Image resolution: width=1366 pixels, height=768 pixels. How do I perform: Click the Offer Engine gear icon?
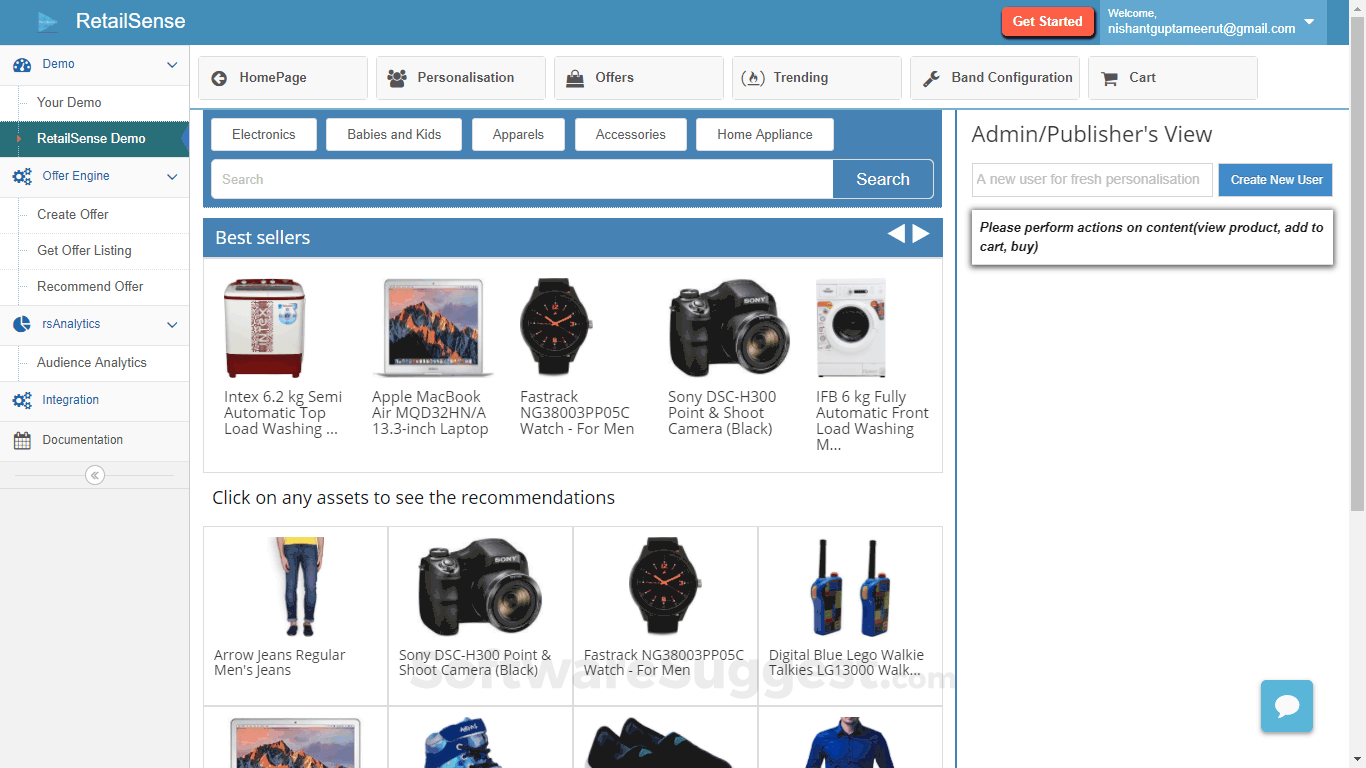(22, 178)
